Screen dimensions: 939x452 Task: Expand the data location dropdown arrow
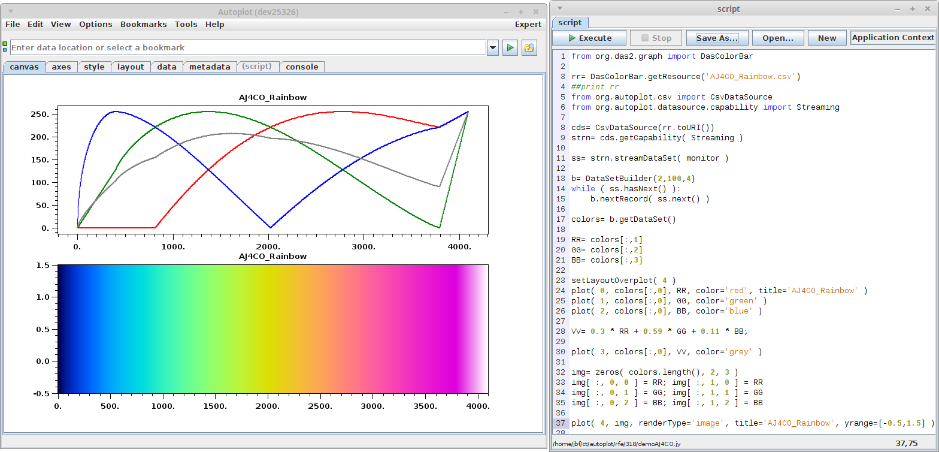(493, 47)
